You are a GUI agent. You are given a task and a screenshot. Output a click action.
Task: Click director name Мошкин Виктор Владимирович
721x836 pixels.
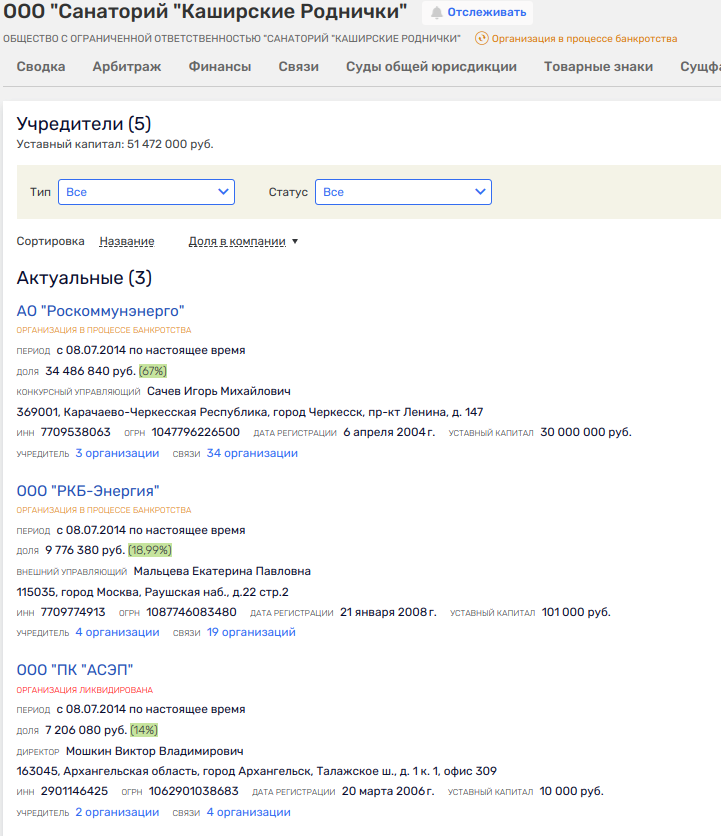[x=155, y=751]
